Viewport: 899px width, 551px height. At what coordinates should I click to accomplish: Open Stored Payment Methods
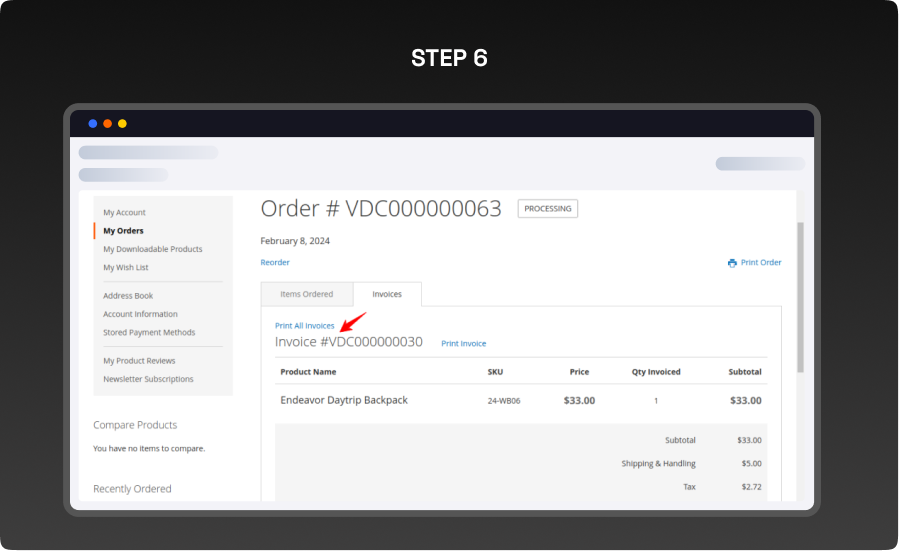pos(149,332)
